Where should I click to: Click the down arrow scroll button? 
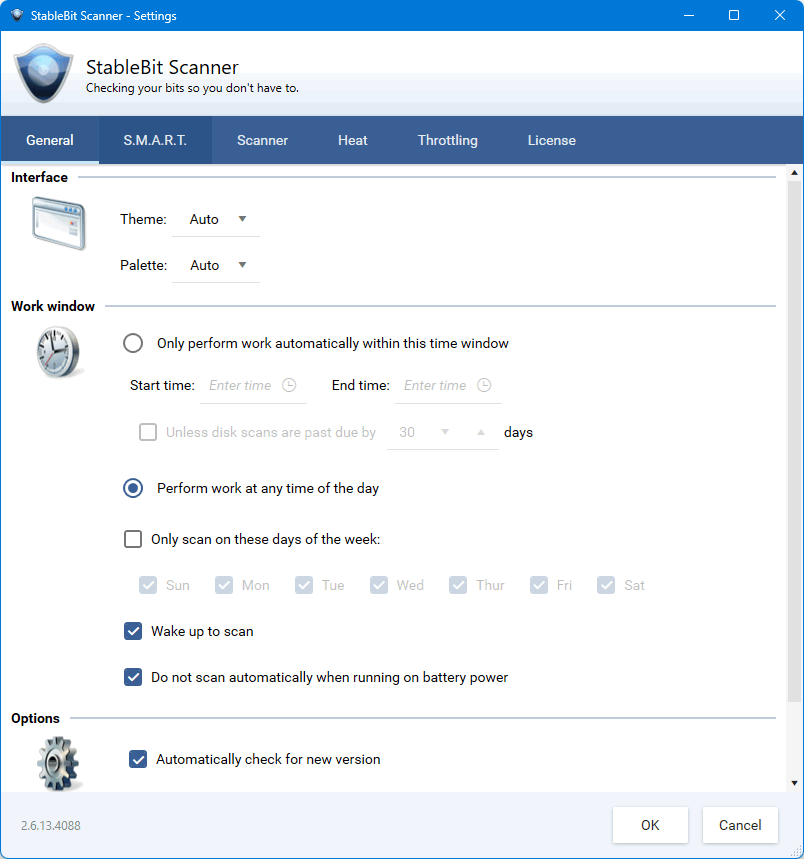click(x=794, y=783)
